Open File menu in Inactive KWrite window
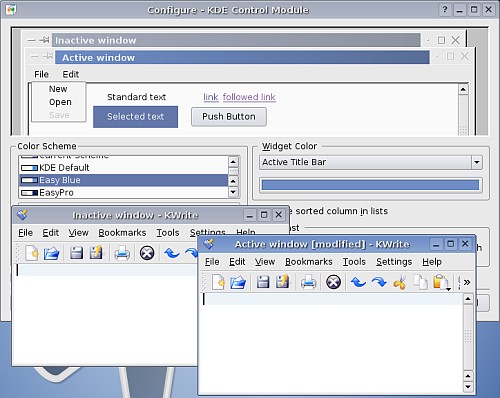This screenshot has height=398, width=500. coord(25,233)
